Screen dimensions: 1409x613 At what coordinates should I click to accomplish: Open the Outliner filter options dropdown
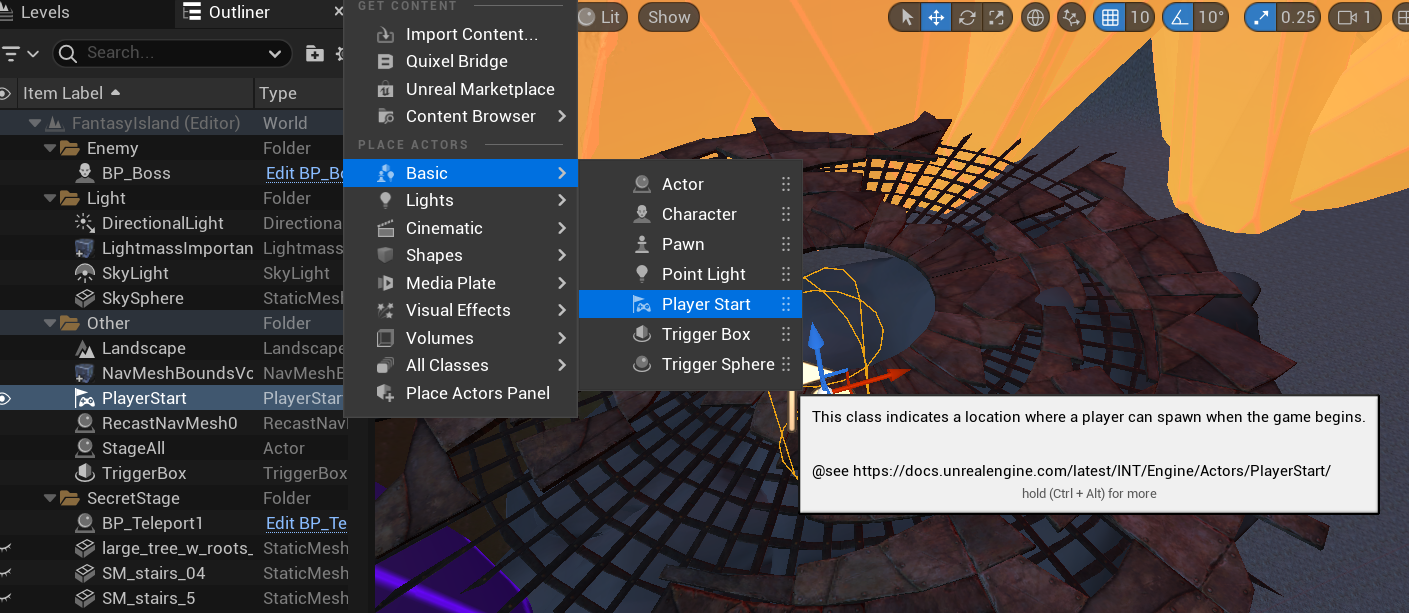point(20,53)
